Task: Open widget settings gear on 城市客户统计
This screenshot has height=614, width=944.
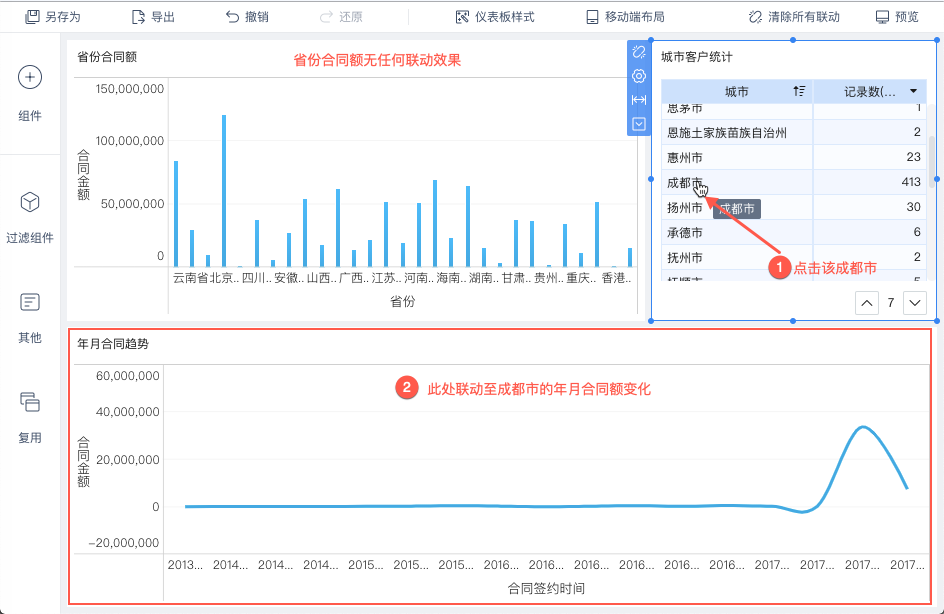Action: tap(639, 76)
